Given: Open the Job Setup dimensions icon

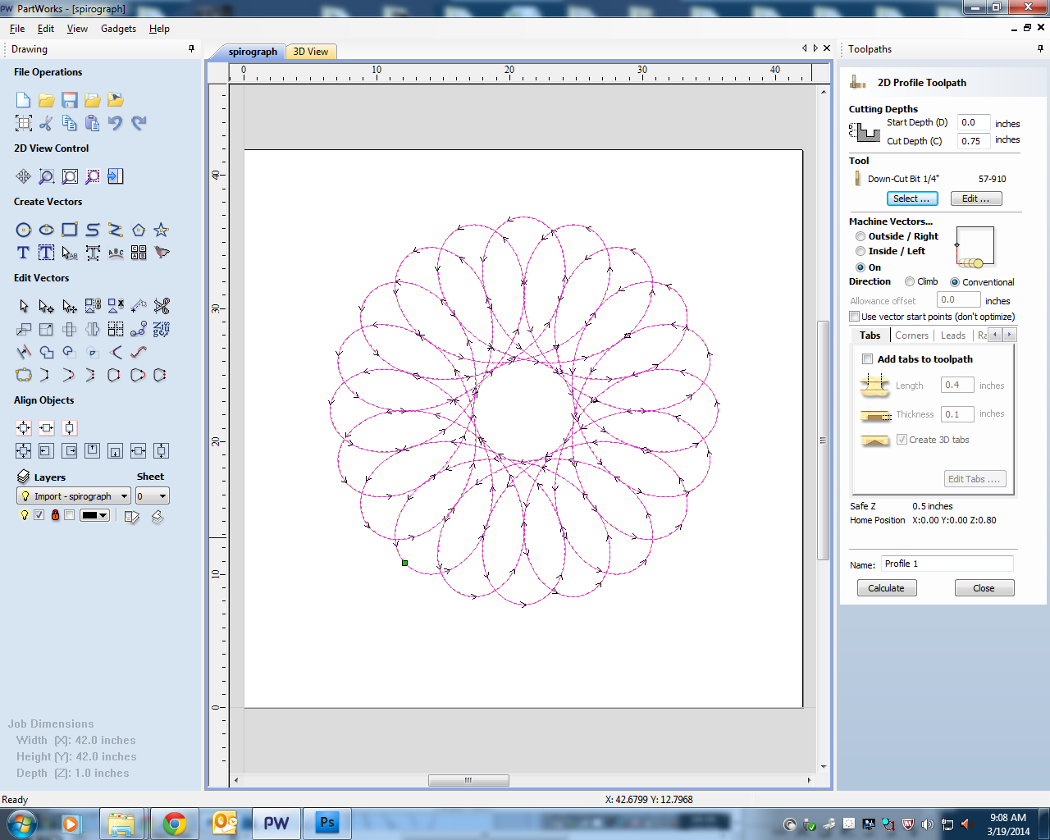Looking at the screenshot, I should [x=23, y=123].
